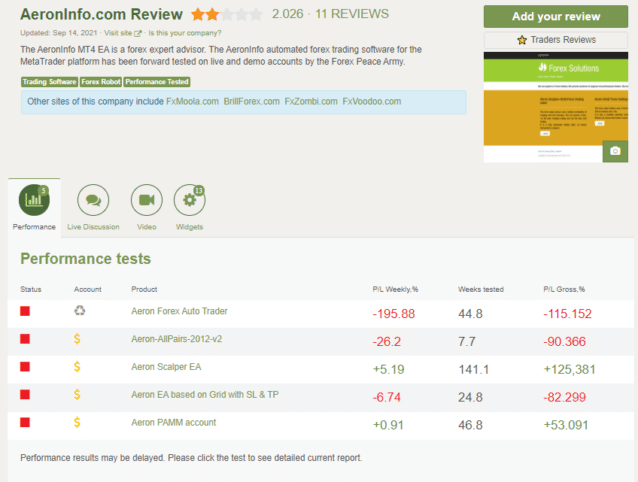Click the +53.091 gross P/L value
Viewport: 638px width, 482px height.
pyautogui.click(x=566, y=425)
